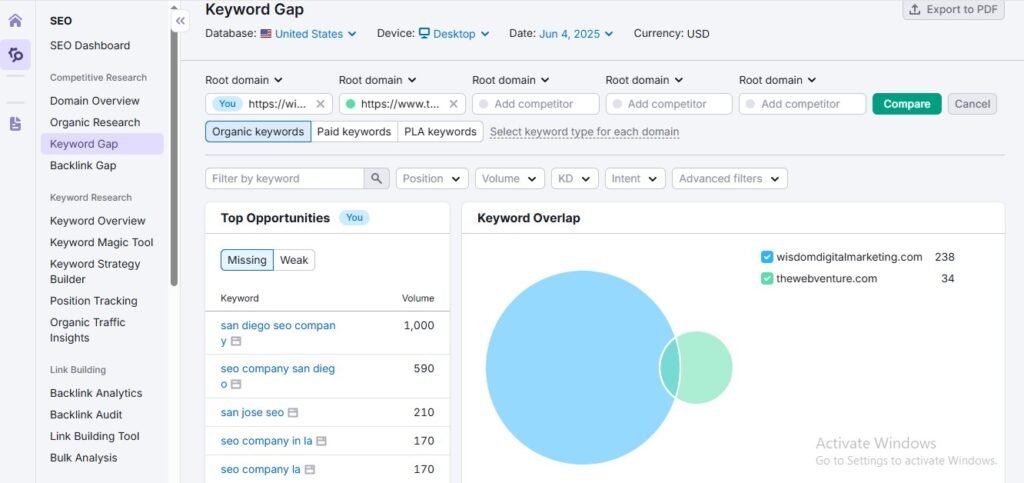
Task: Open Link Building Tool in sidebar
Action: 95,436
